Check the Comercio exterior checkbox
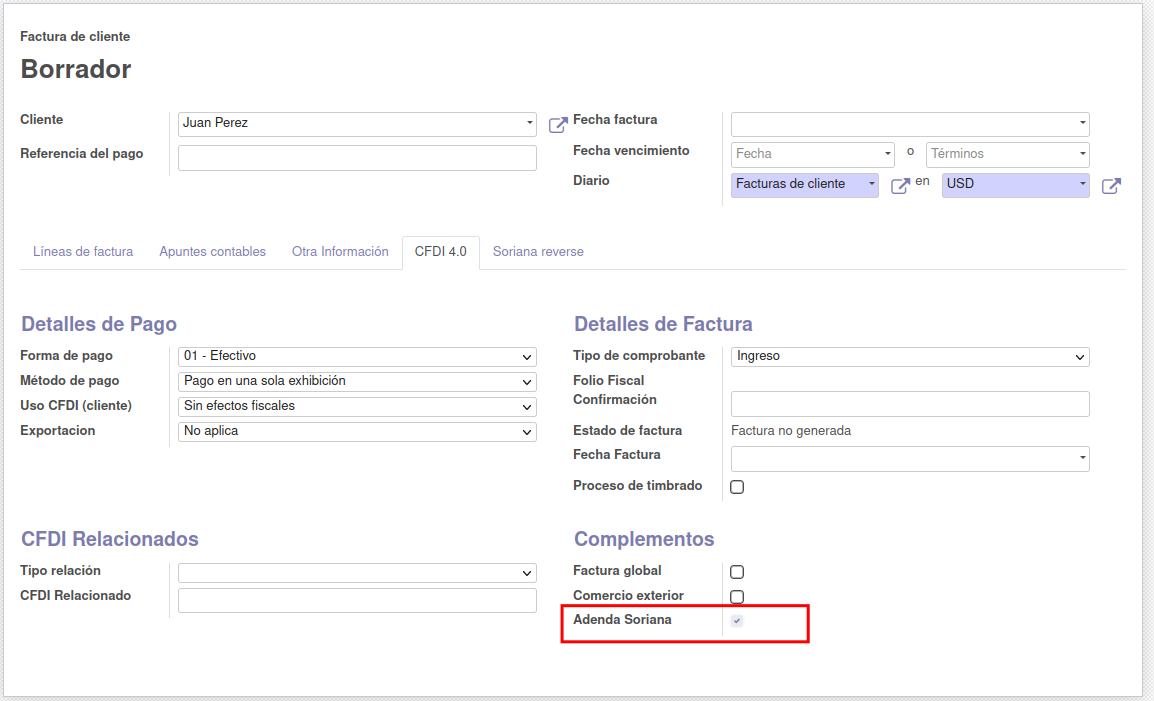Screen dimensions: 1154x701 [737, 597]
